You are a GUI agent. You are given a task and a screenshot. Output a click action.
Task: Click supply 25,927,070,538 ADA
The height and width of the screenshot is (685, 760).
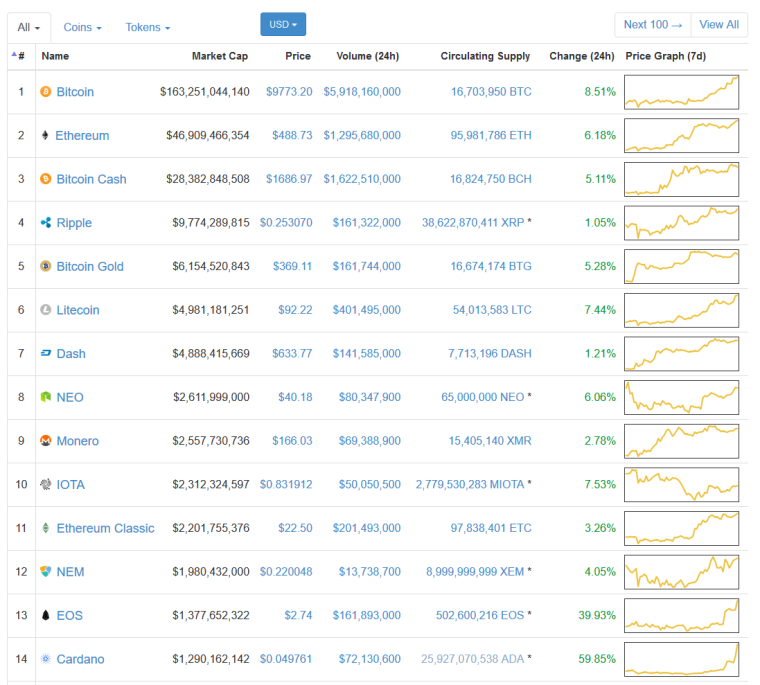[x=473, y=659]
